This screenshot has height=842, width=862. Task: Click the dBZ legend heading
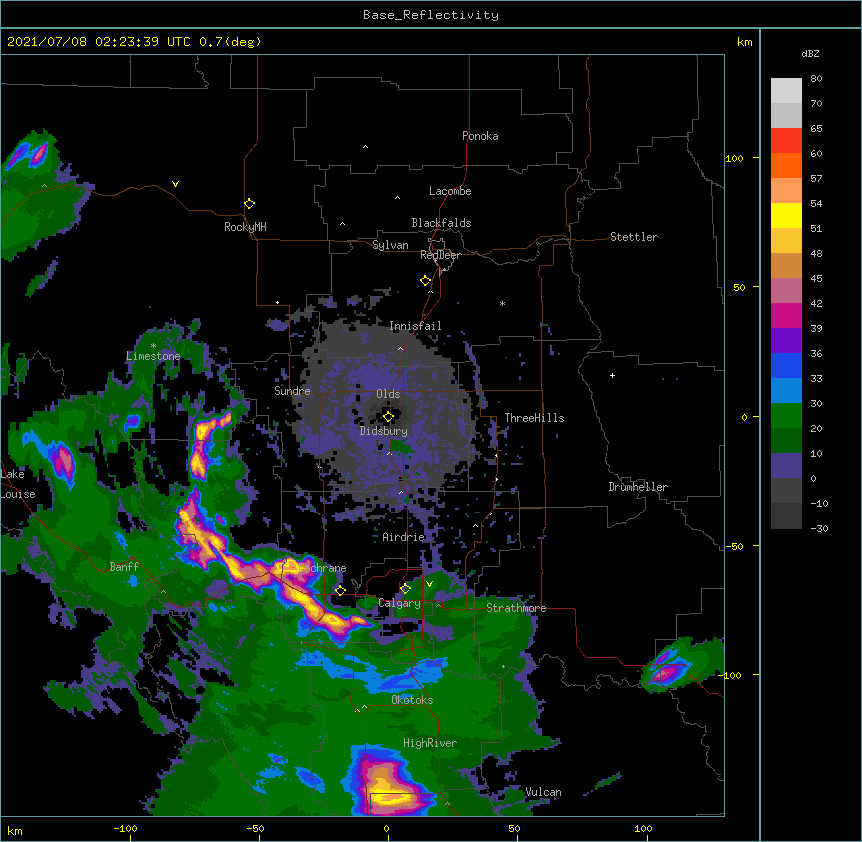810,54
